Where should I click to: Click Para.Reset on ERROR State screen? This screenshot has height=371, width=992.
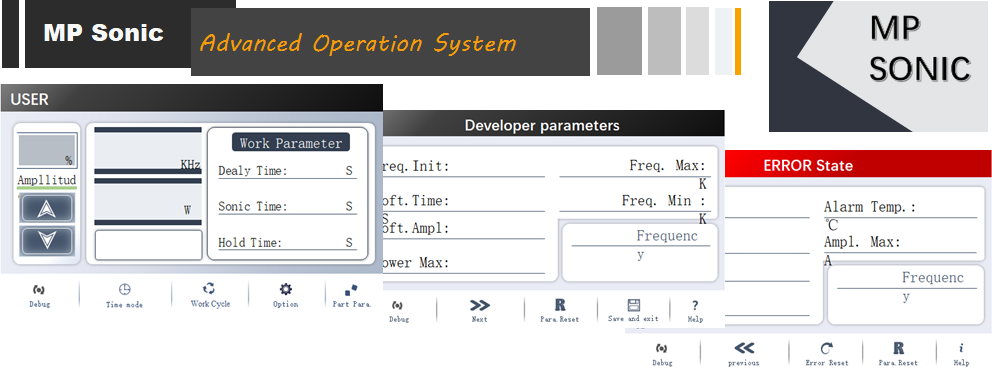click(x=898, y=348)
